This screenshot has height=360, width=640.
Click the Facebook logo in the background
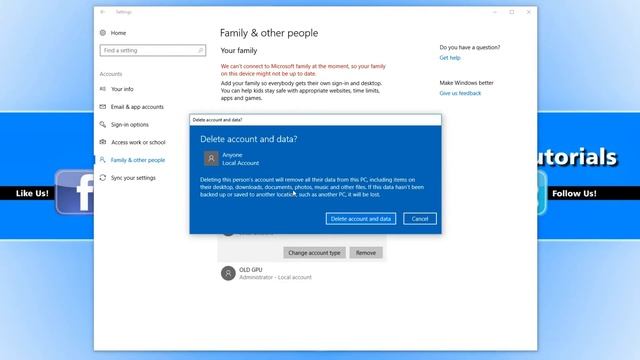[x=75, y=192]
